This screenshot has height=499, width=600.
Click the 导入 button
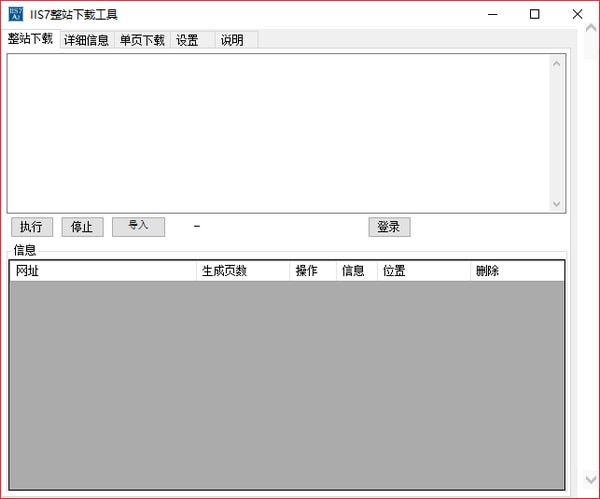(138, 226)
